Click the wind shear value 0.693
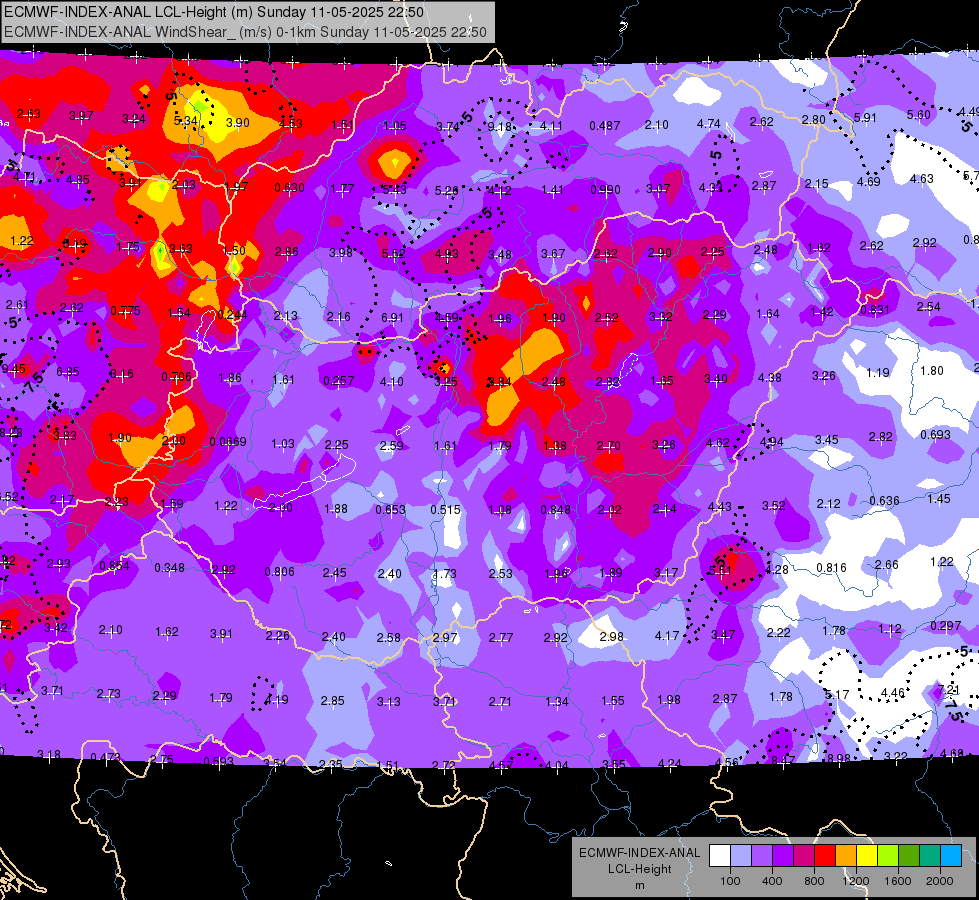979x900 pixels. (x=935, y=435)
